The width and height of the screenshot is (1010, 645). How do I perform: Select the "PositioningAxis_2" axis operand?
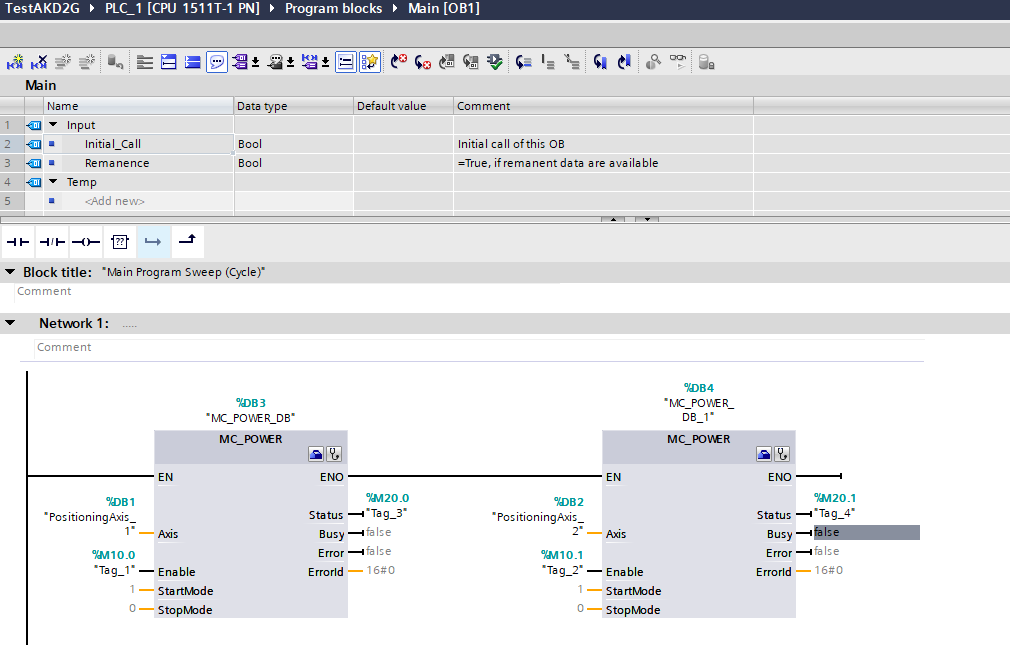pos(538,523)
